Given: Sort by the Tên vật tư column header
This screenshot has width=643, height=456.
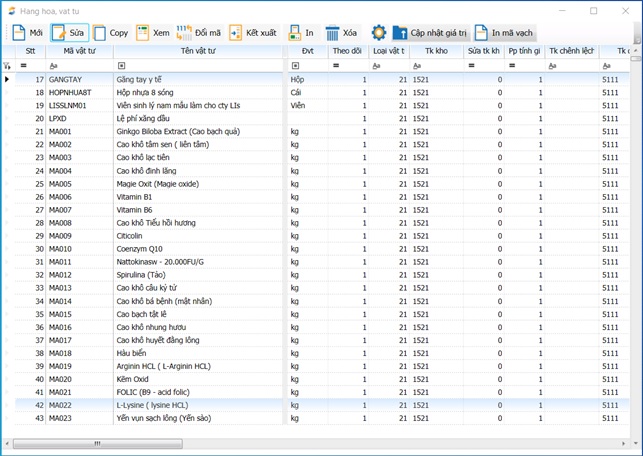Looking at the screenshot, I should 200,50.
